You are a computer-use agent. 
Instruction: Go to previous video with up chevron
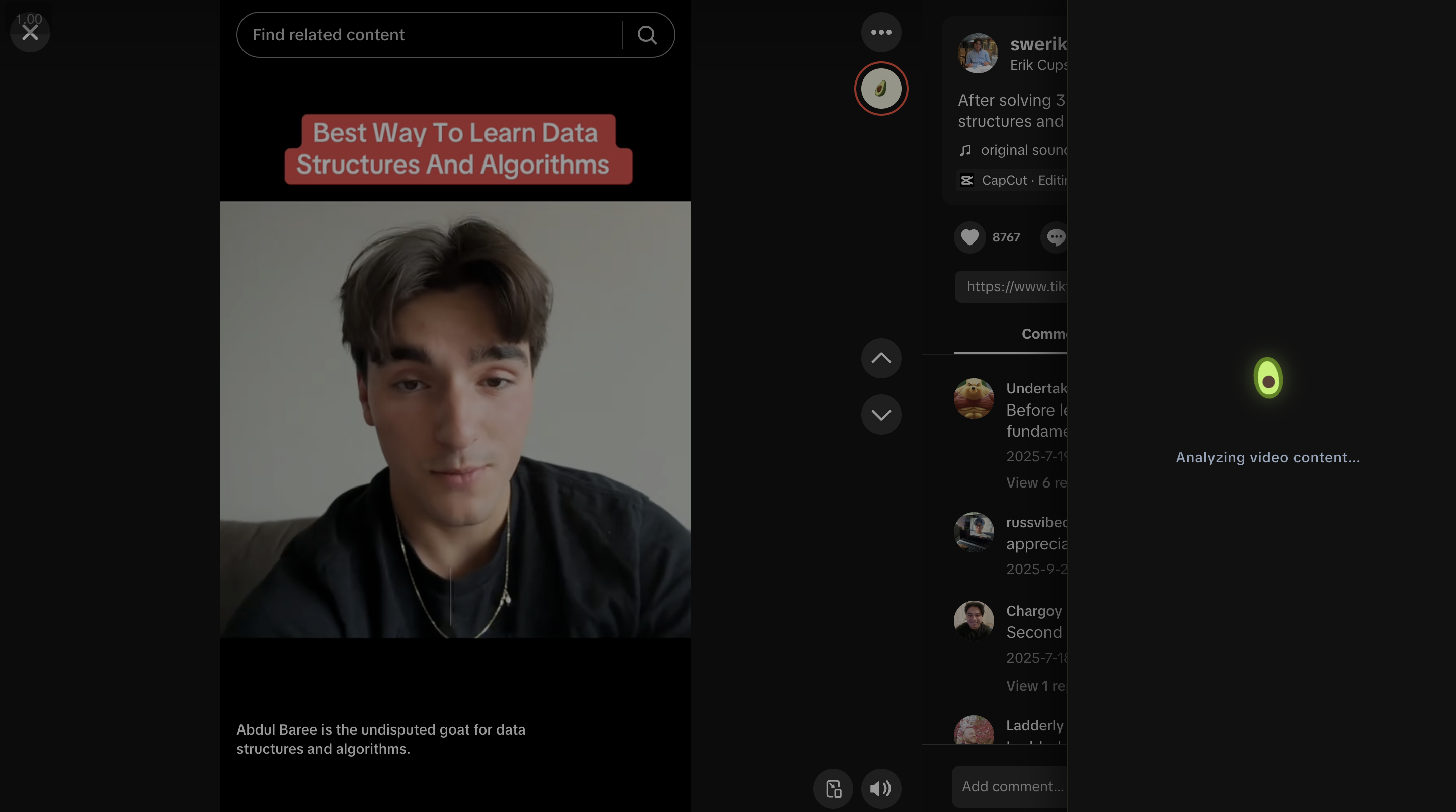(880, 358)
